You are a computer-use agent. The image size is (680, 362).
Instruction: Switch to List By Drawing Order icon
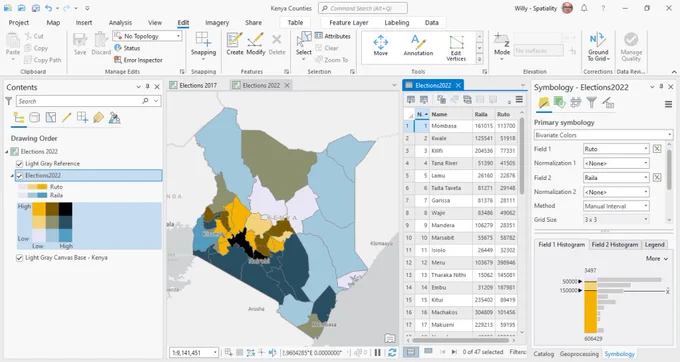pyautogui.click(x=19, y=117)
